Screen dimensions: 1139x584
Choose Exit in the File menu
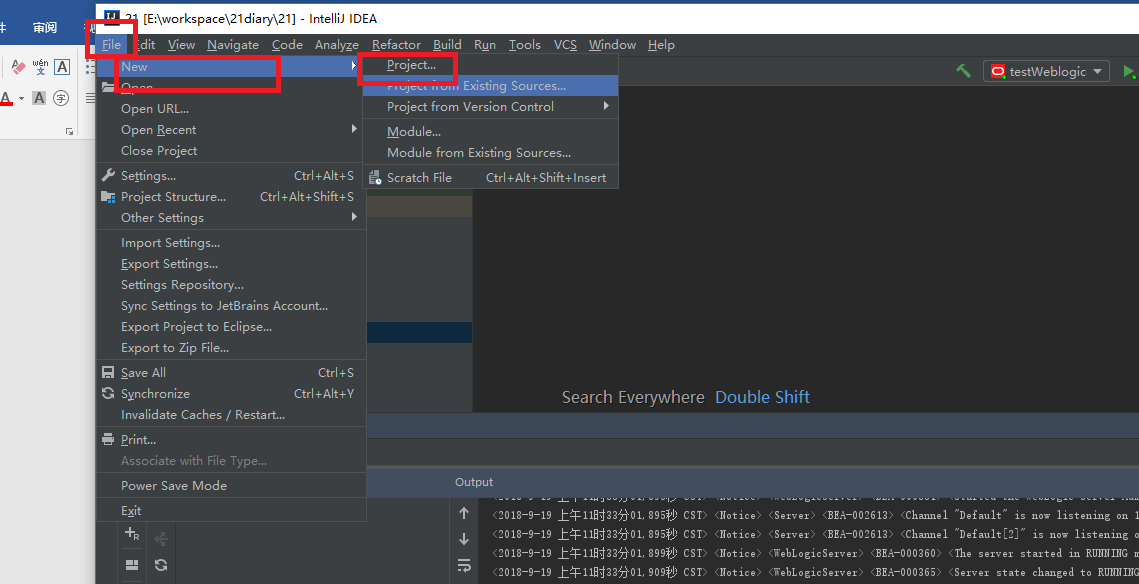(231, 511)
